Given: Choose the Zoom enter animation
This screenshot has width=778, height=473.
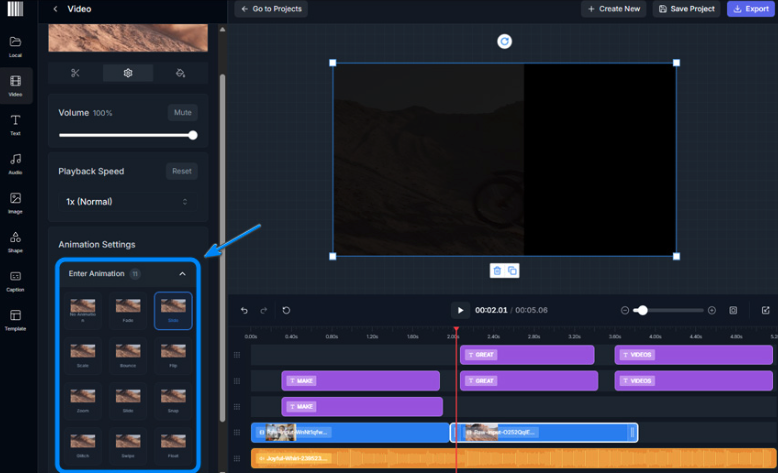Looking at the screenshot, I should tap(83, 401).
